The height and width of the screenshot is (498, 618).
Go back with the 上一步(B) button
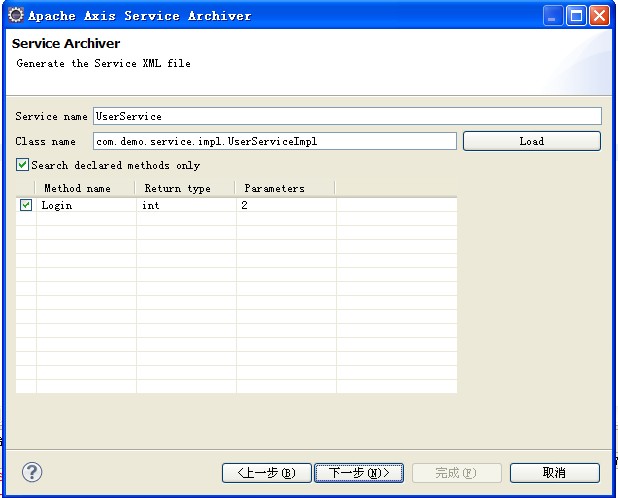266,473
